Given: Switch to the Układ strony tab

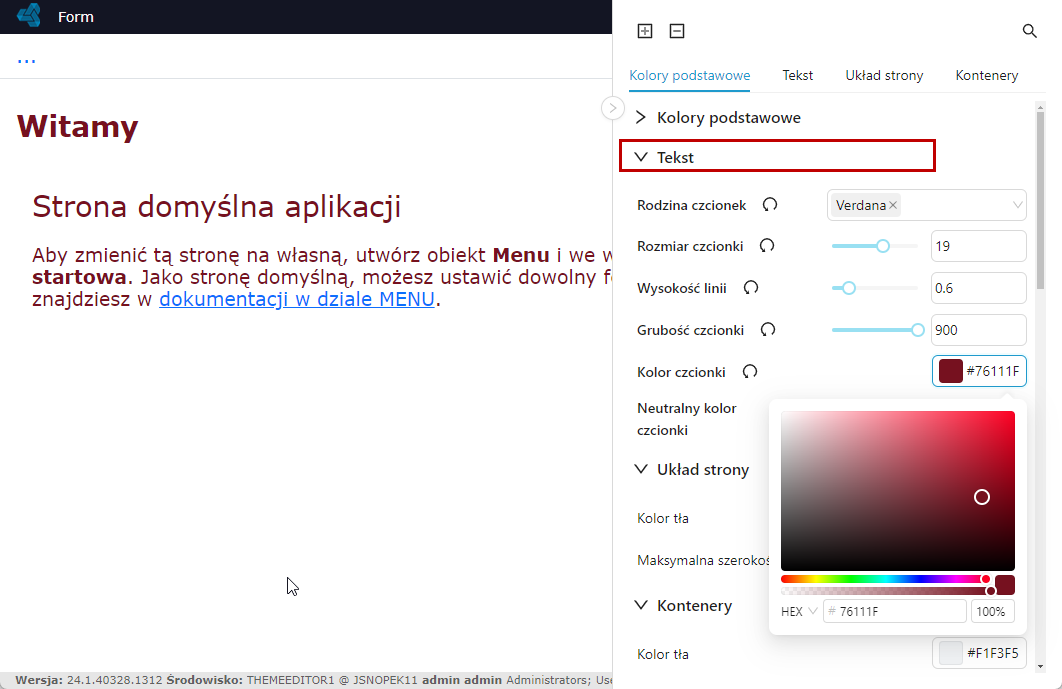Looking at the screenshot, I should click(x=884, y=75).
